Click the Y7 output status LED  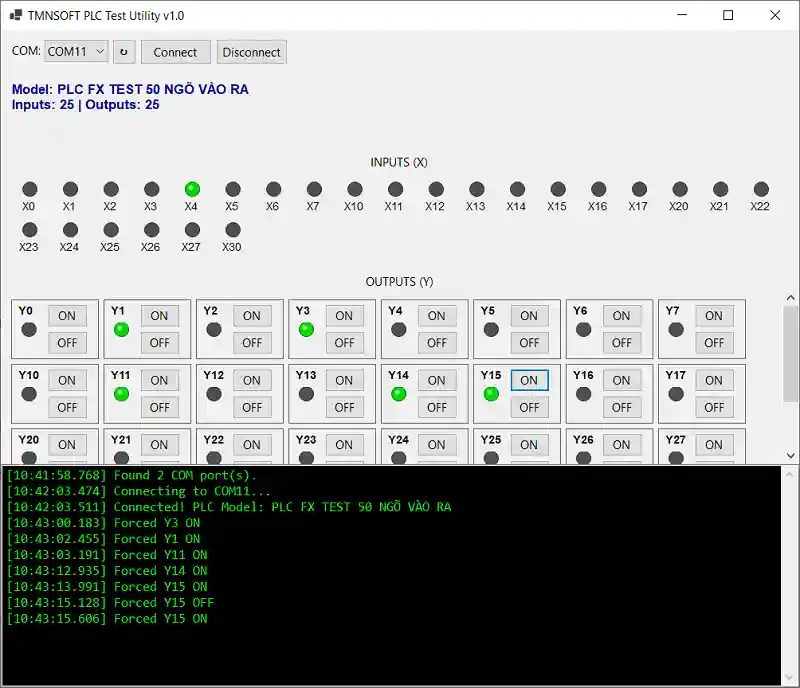coord(676,330)
